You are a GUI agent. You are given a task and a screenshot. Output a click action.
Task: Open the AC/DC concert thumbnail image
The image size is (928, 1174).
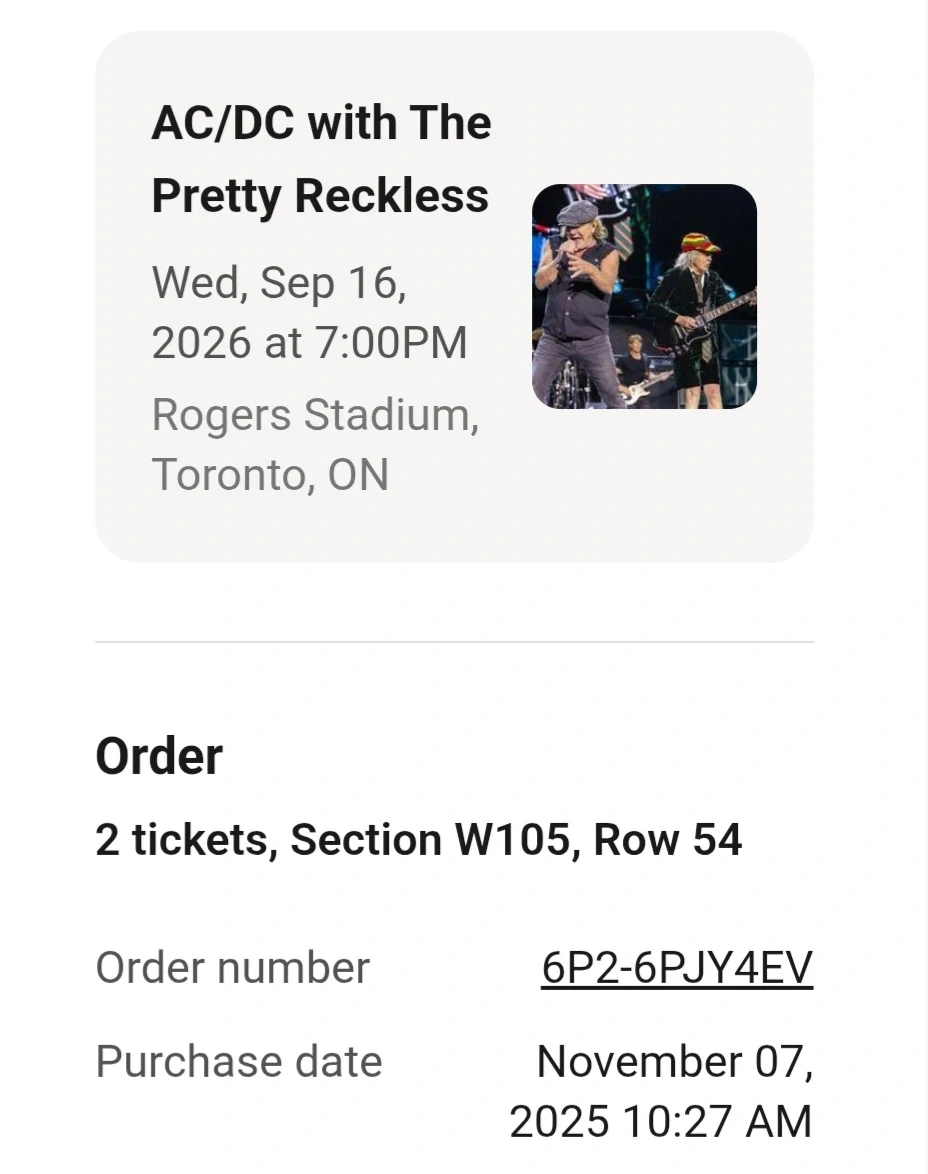click(644, 296)
